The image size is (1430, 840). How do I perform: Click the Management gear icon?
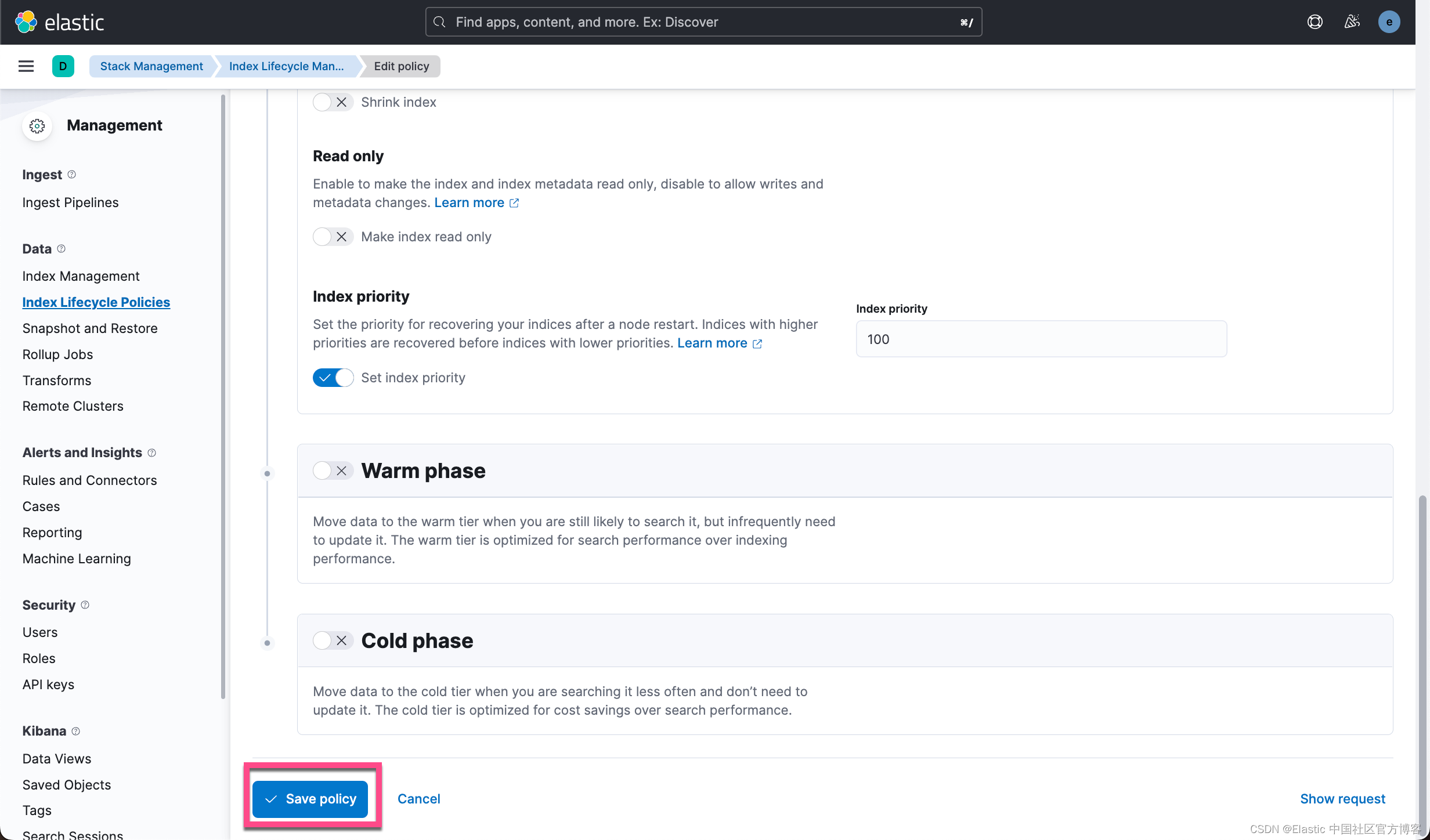pos(37,126)
